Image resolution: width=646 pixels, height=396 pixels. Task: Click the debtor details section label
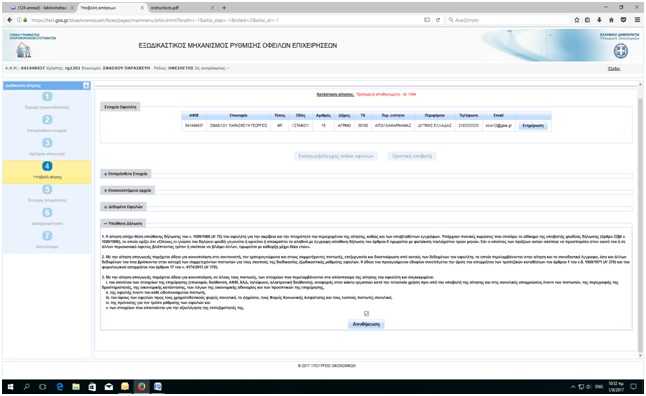tap(120, 107)
